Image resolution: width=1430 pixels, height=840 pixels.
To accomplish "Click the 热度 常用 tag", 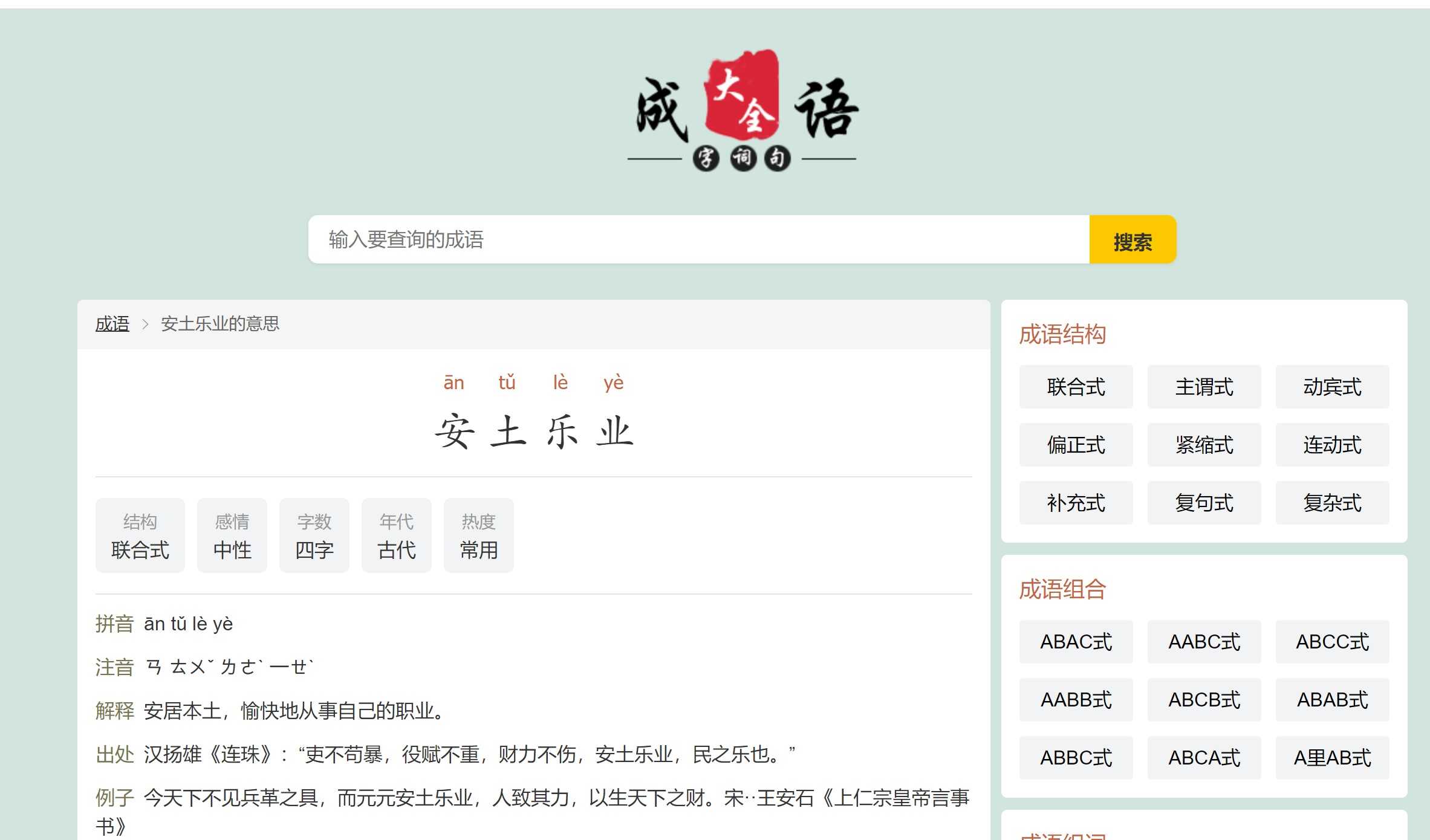I will pyautogui.click(x=479, y=535).
